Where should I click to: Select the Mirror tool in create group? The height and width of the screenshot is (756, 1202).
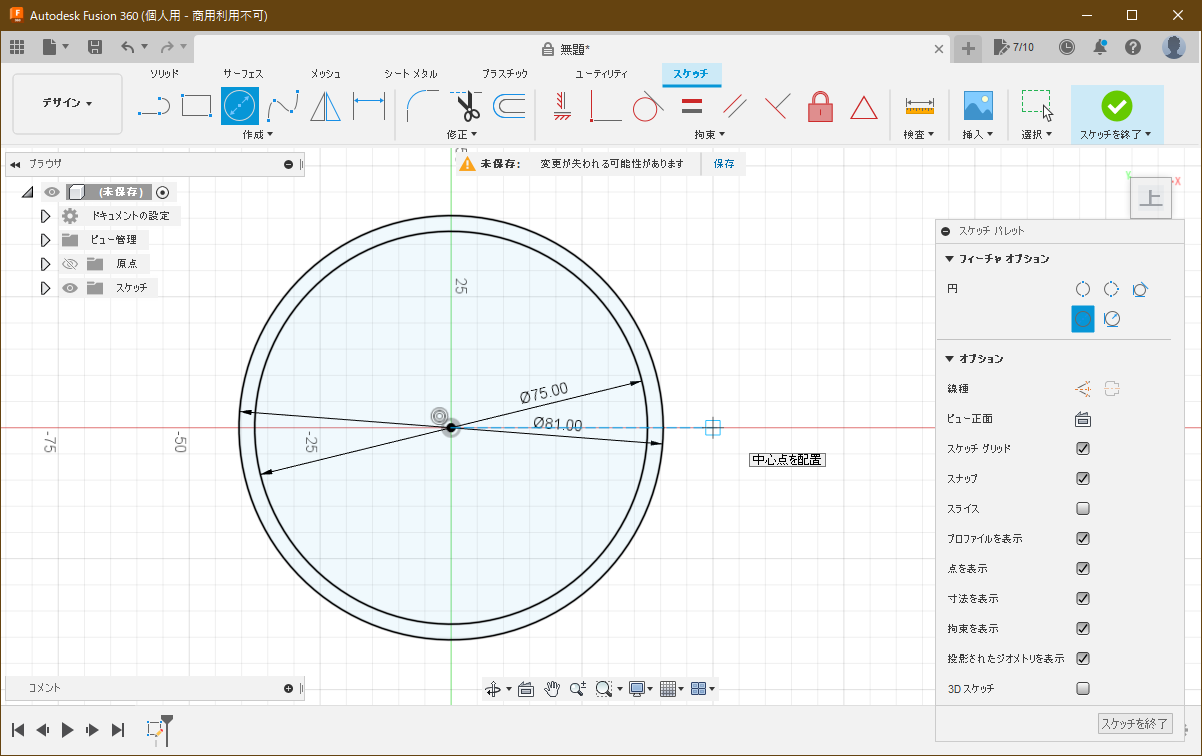click(326, 105)
